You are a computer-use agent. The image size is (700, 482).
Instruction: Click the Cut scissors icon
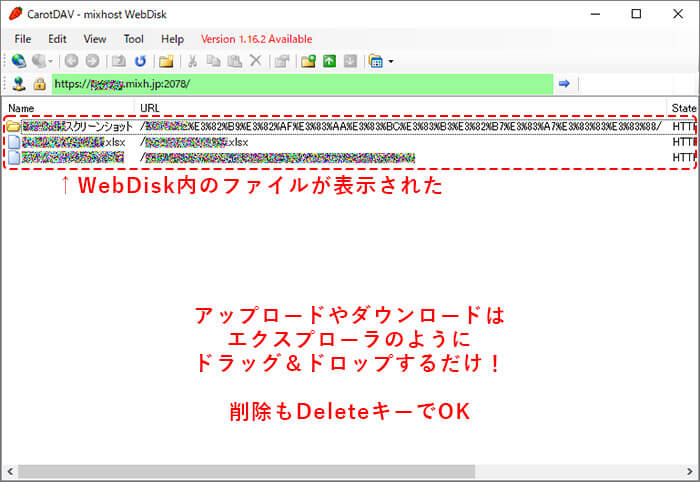(x=192, y=61)
